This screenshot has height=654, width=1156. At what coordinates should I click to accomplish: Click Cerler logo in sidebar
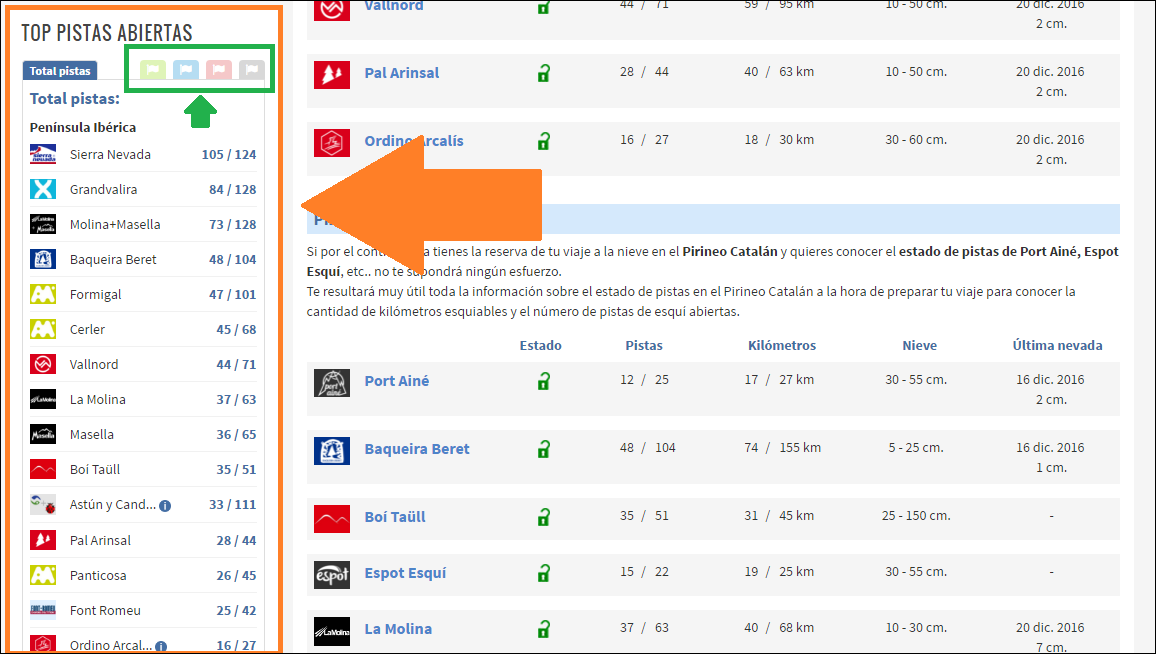click(x=43, y=329)
